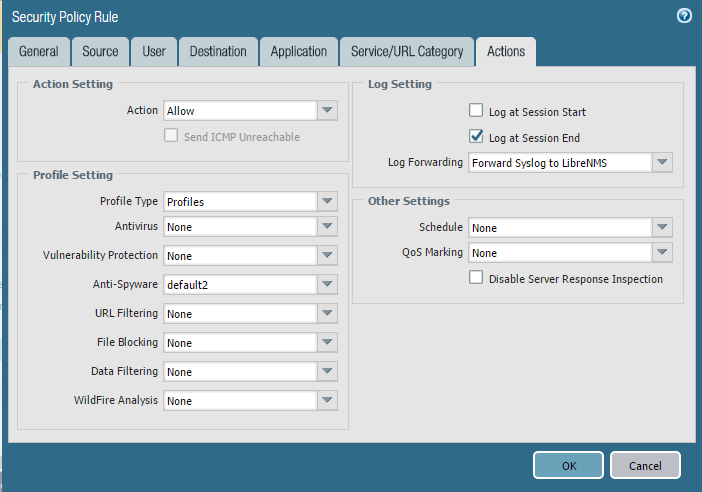Open the help icon in dialog header
This screenshot has height=492, width=702.
(x=684, y=16)
